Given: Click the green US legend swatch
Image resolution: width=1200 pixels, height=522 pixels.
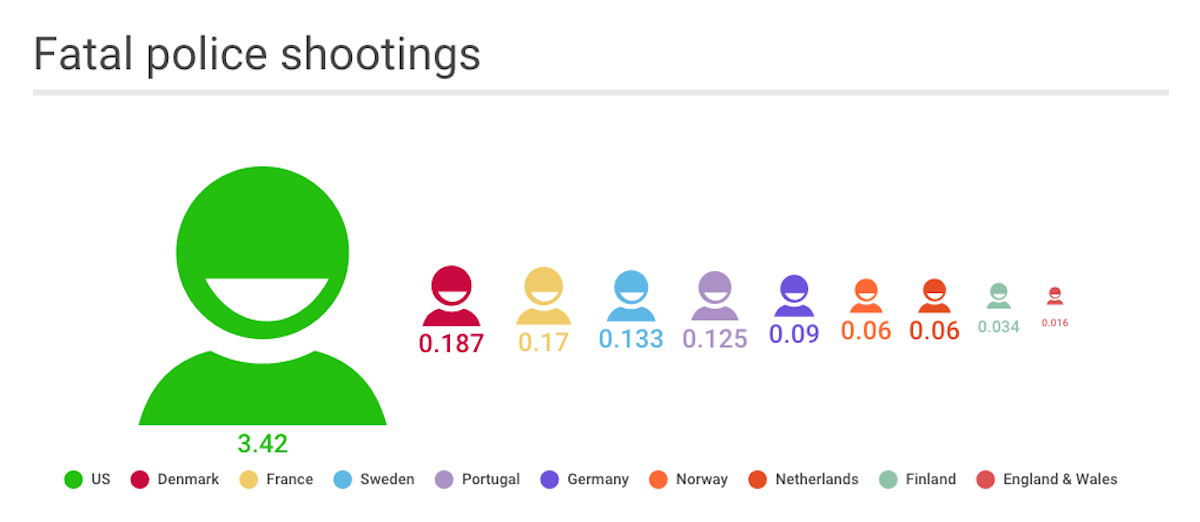Looking at the screenshot, I should tap(73, 480).
